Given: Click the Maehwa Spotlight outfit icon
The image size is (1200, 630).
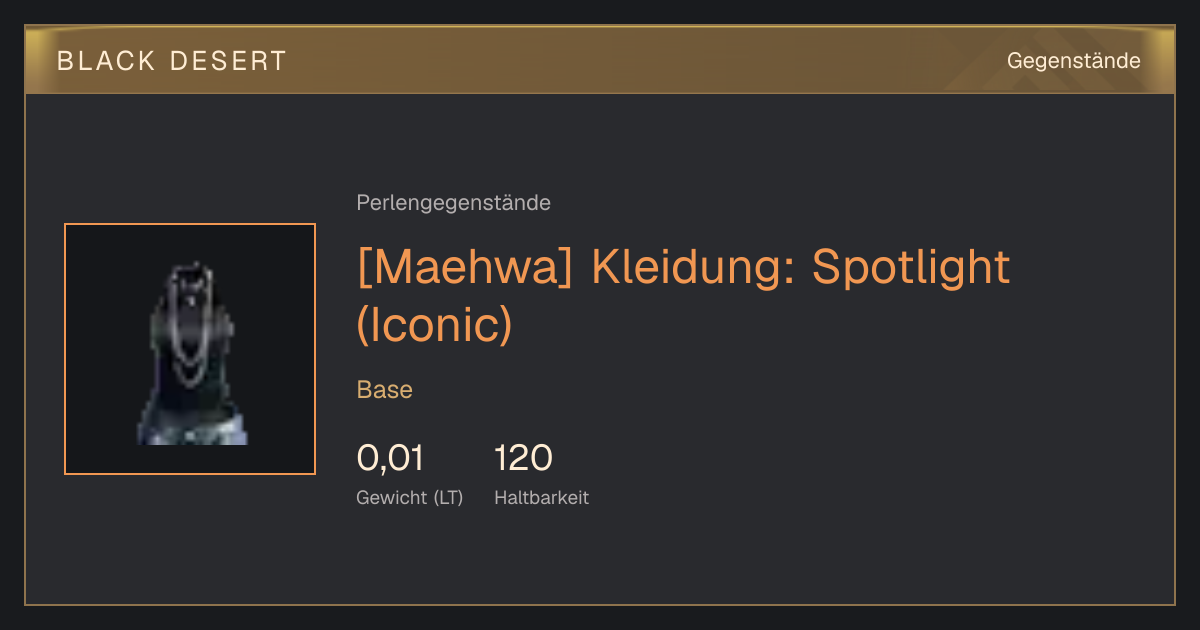Looking at the screenshot, I should click(x=190, y=349).
